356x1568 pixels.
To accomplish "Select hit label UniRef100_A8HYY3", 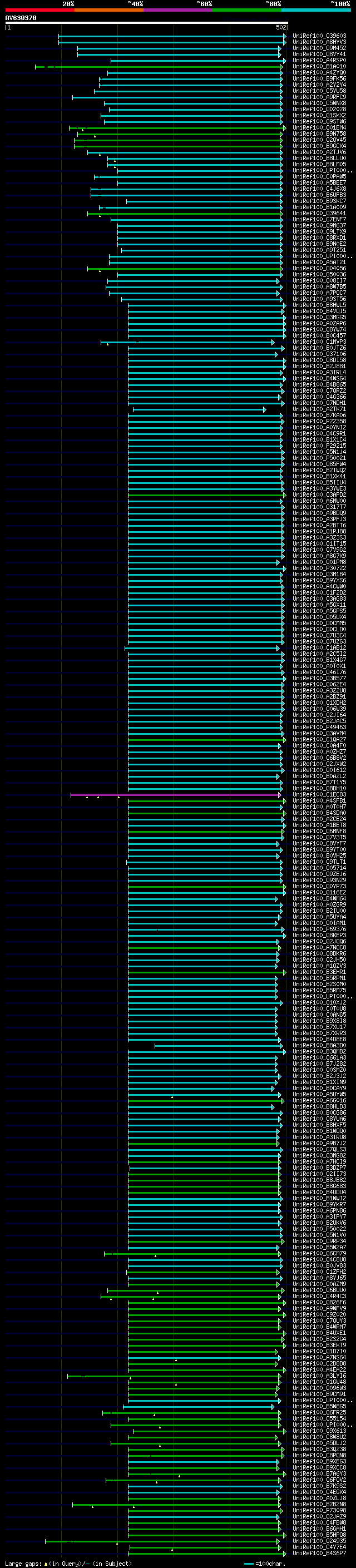I will pos(319,42).
